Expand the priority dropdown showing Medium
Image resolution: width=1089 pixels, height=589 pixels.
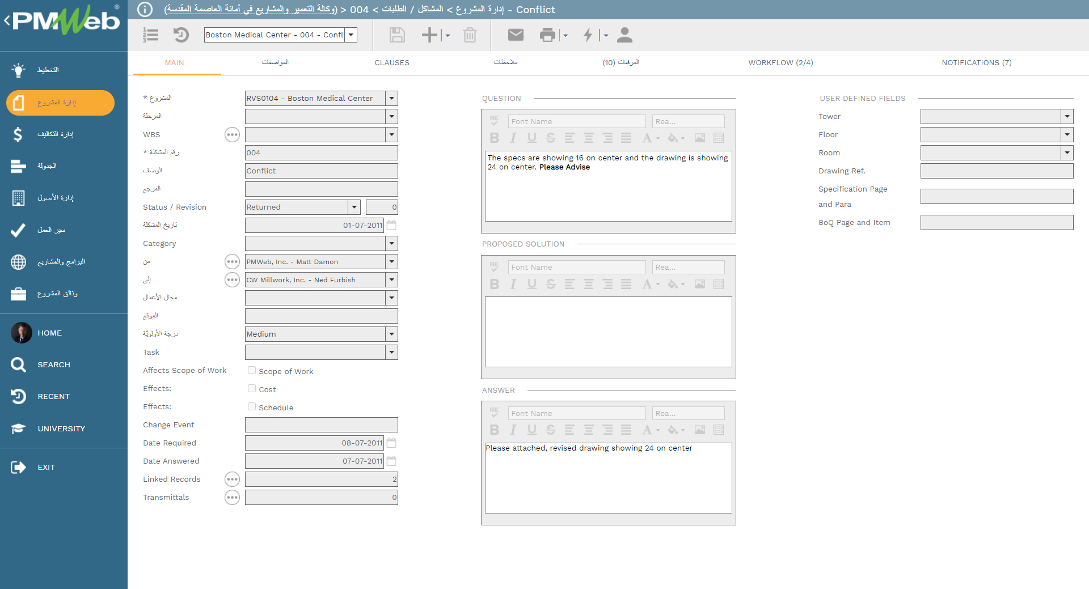click(392, 334)
